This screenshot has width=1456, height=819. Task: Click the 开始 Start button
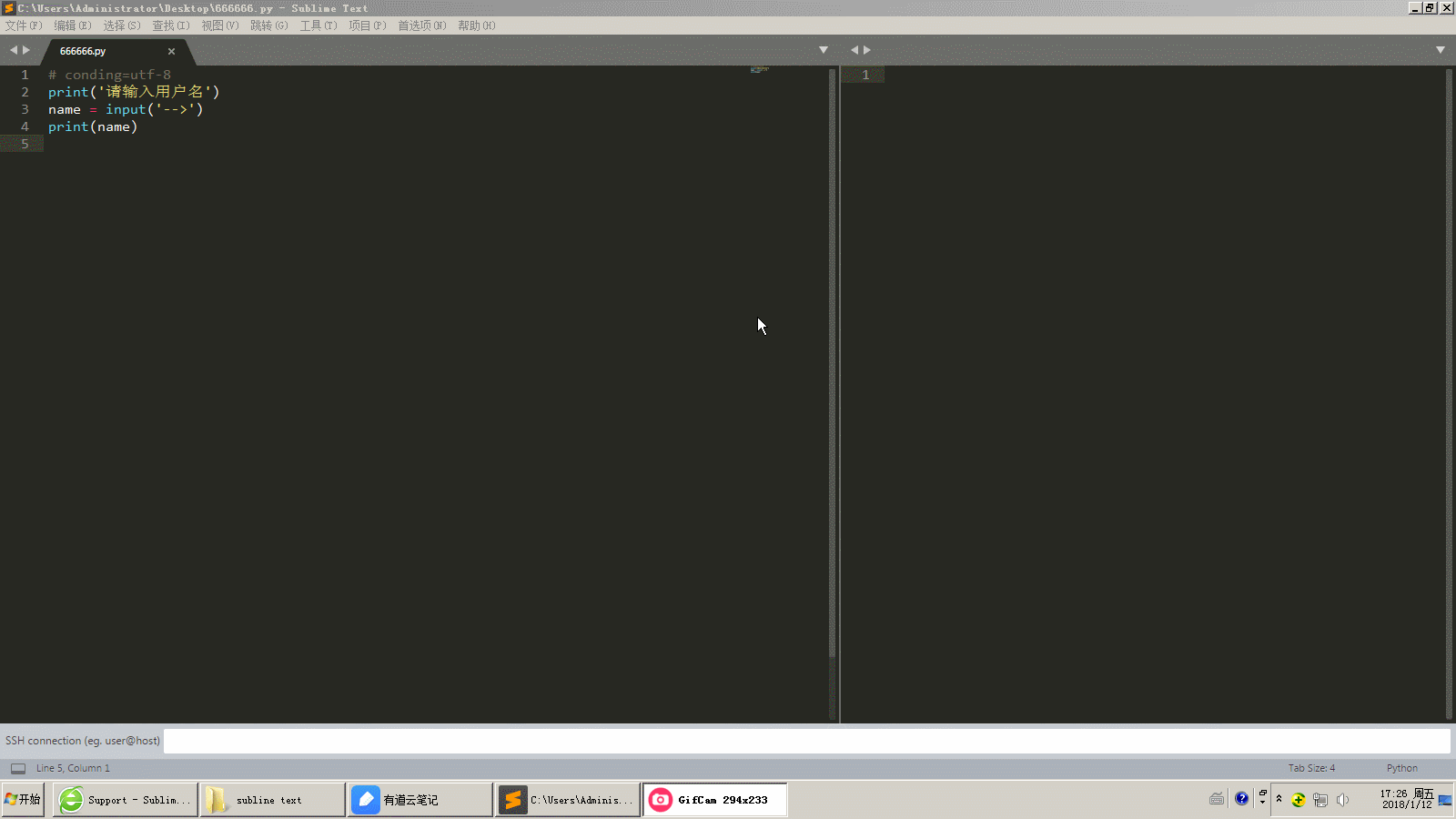pos(23,800)
